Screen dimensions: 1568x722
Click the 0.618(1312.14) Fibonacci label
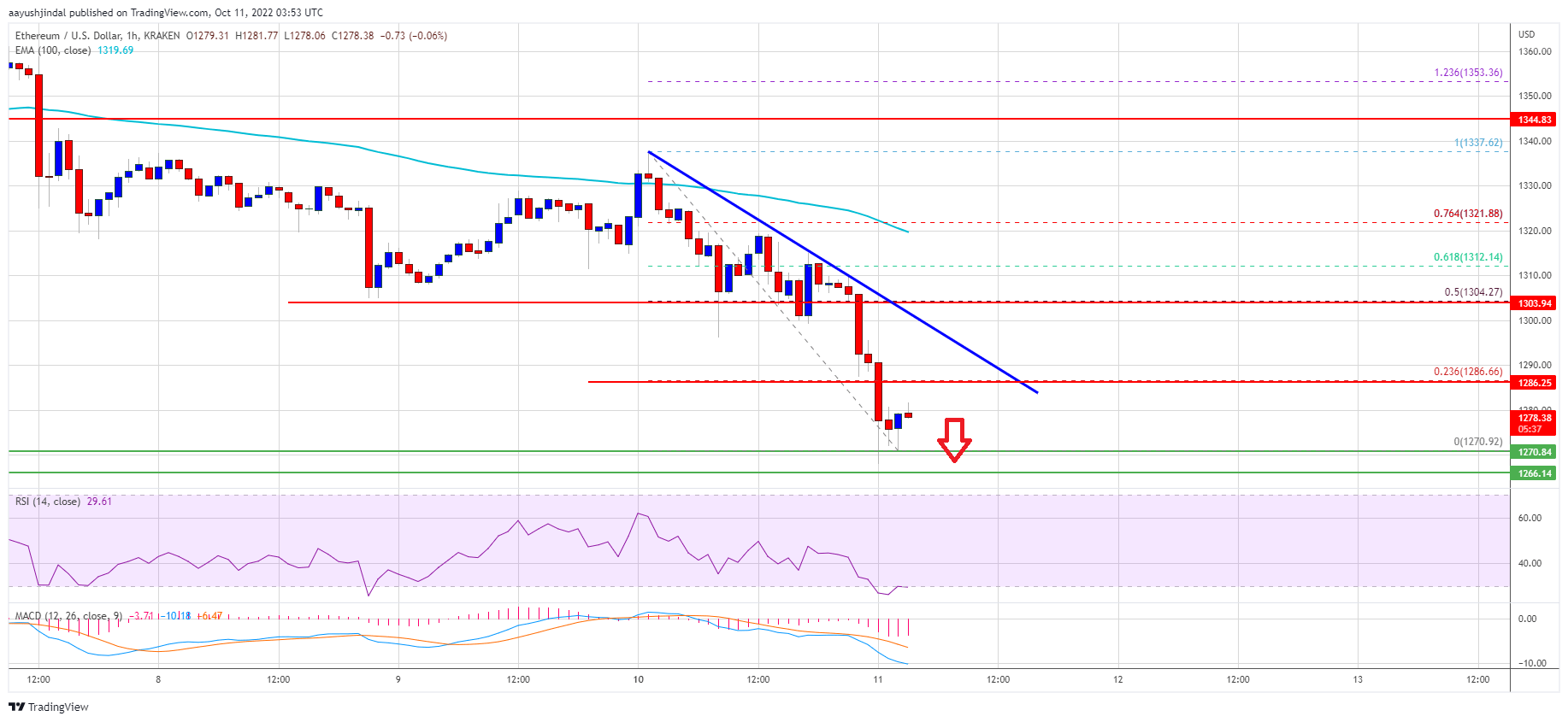1468,257
